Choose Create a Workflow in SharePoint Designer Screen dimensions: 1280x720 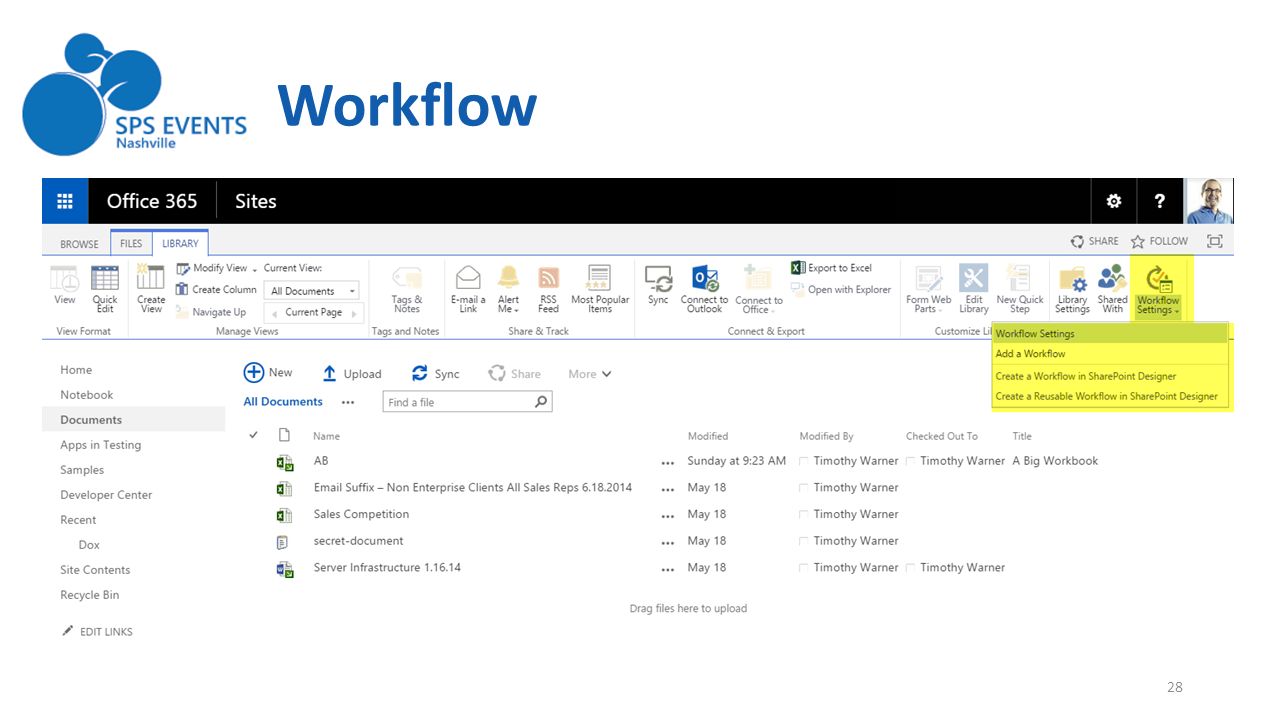[1110, 376]
